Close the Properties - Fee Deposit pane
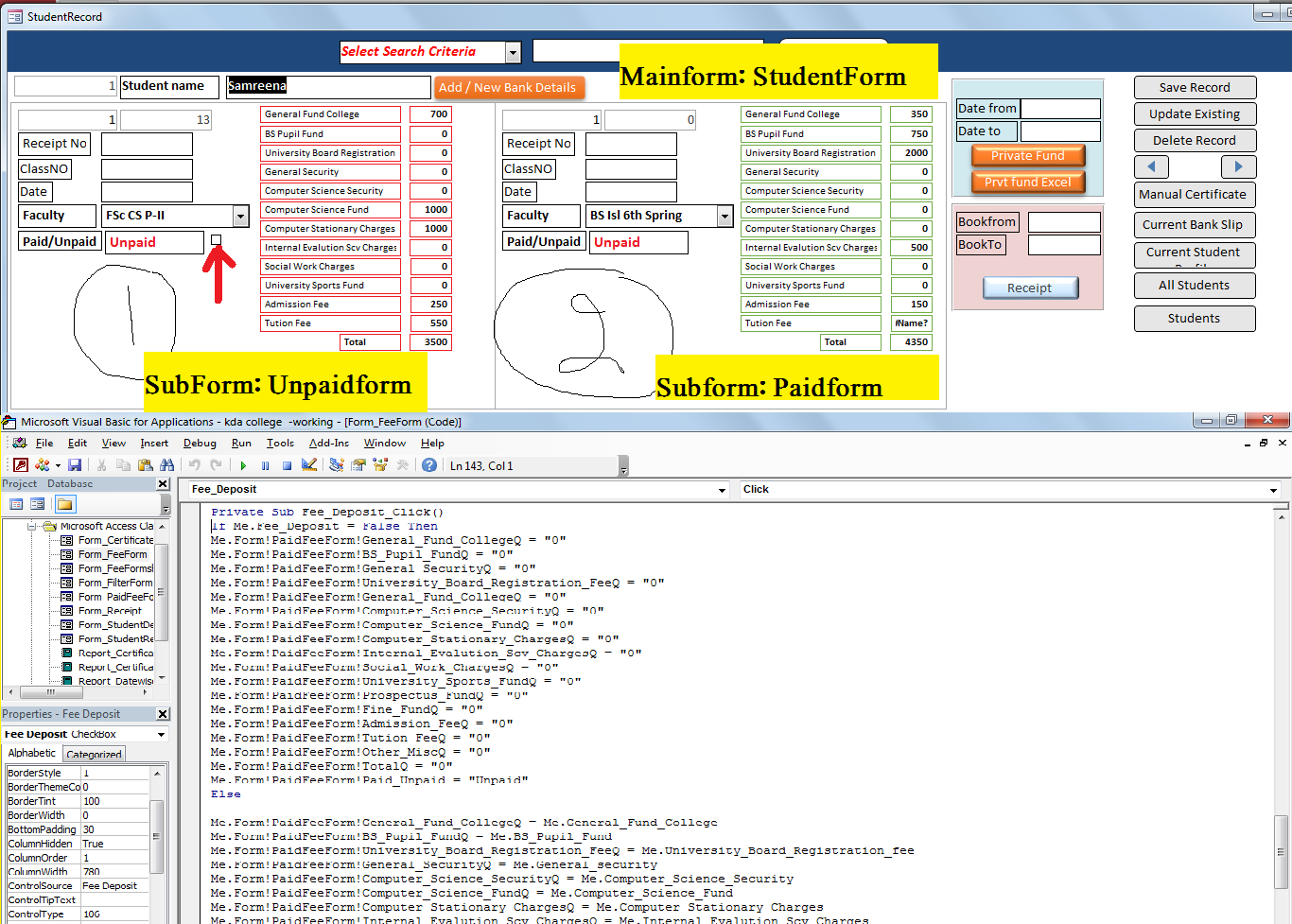1292x924 pixels. (x=163, y=714)
